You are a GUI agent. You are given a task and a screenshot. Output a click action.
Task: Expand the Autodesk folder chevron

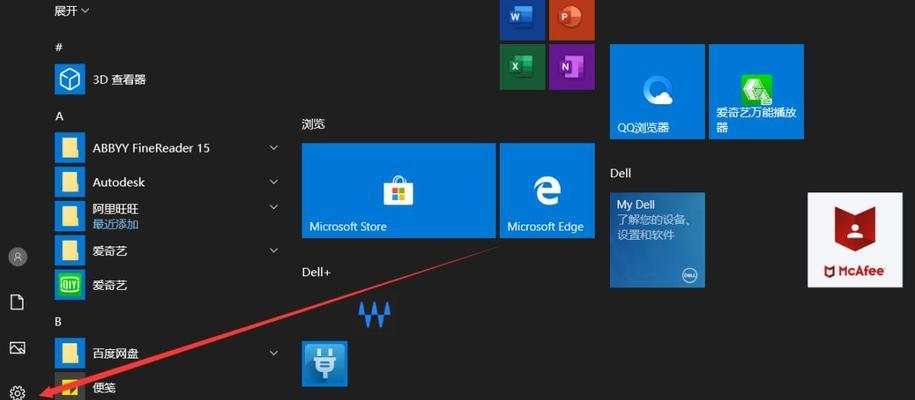[274, 182]
